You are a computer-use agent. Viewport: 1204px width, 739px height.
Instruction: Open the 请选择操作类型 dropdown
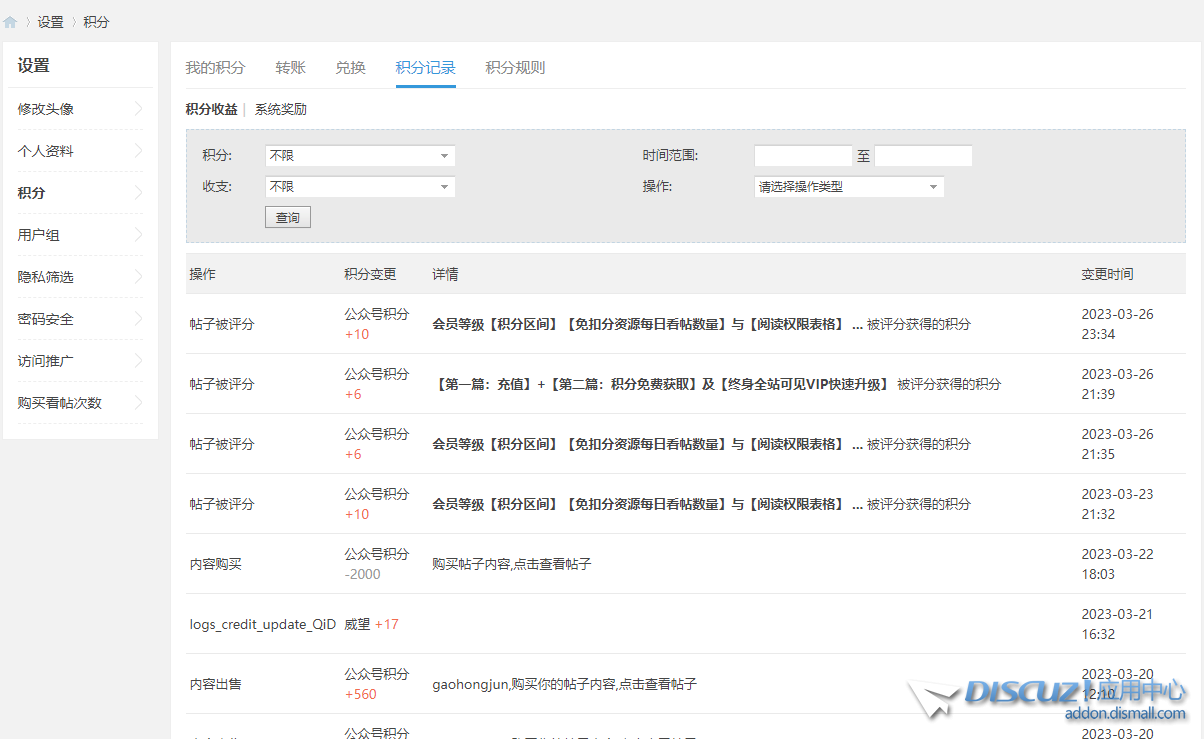[848, 187]
